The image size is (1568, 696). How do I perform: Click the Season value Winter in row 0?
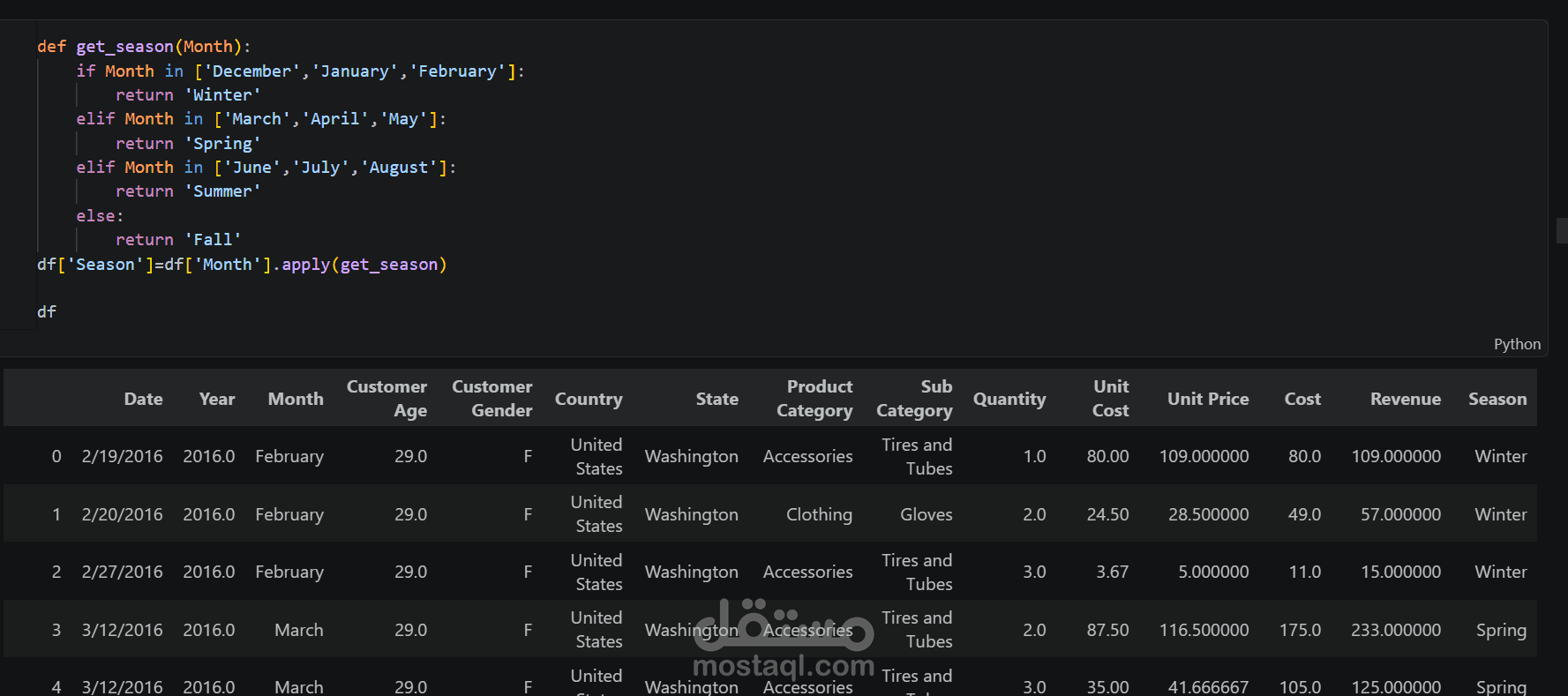coord(1500,456)
